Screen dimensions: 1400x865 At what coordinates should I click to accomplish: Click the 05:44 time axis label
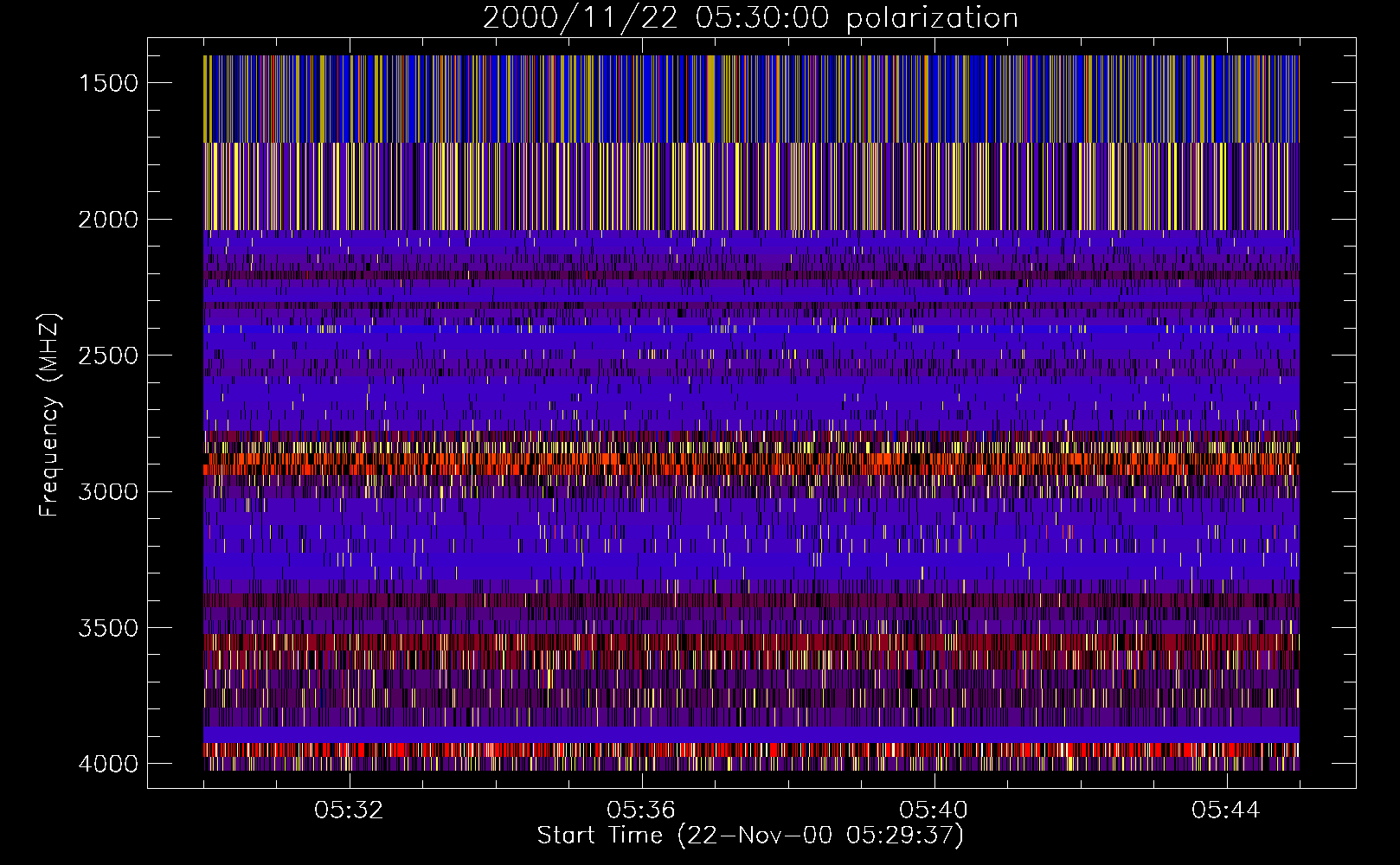pos(1226,811)
